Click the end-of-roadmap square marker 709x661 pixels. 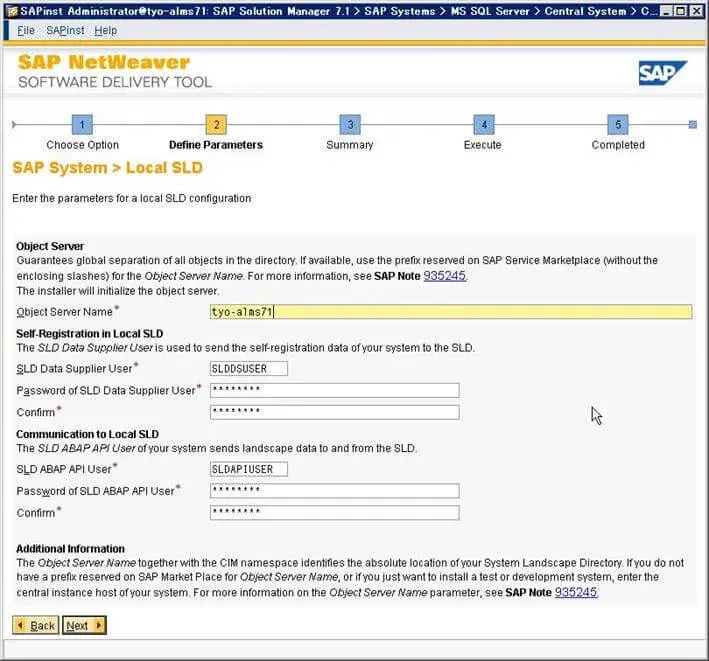tap(692, 124)
